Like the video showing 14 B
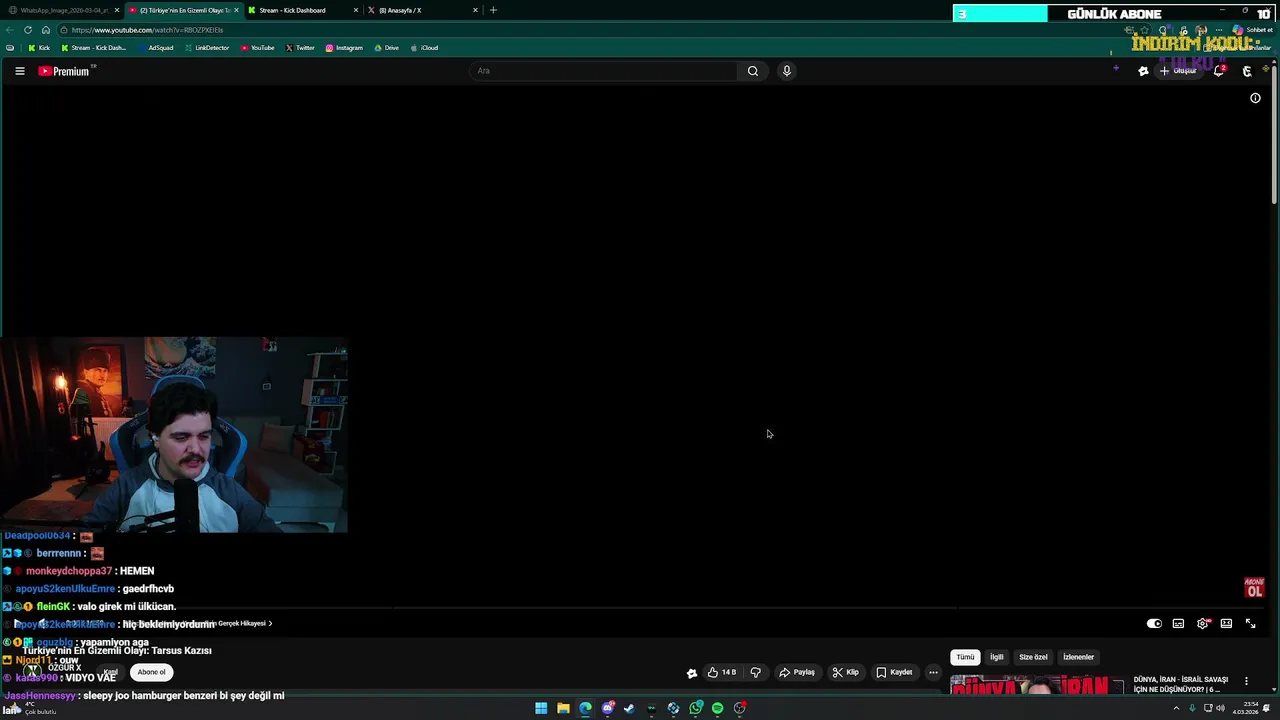 [721, 672]
